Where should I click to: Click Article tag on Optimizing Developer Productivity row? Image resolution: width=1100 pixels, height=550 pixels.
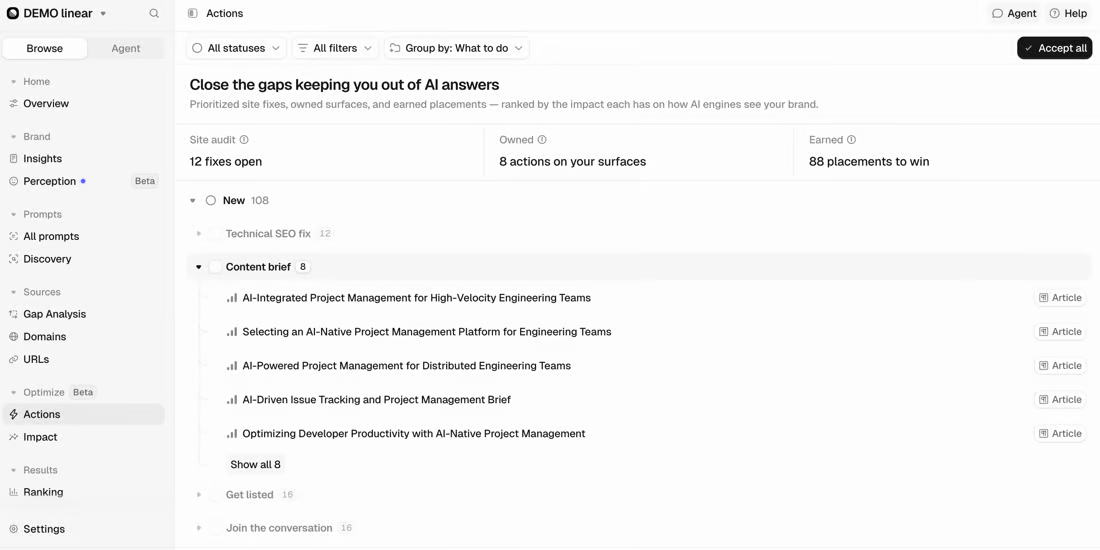point(1060,434)
